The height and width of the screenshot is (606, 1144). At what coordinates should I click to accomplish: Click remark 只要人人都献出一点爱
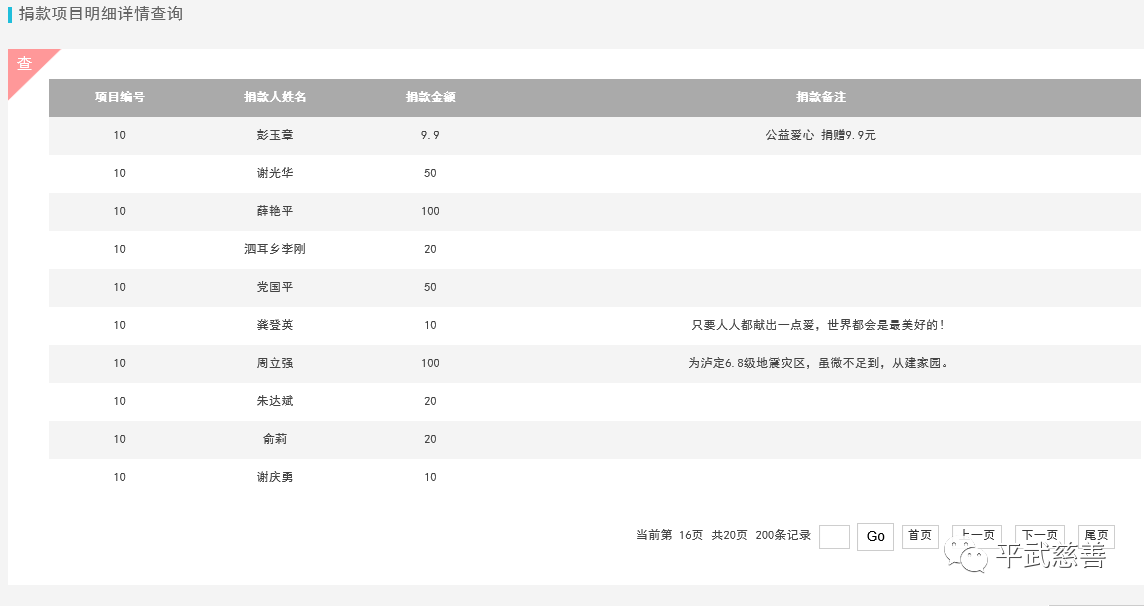point(819,325)
